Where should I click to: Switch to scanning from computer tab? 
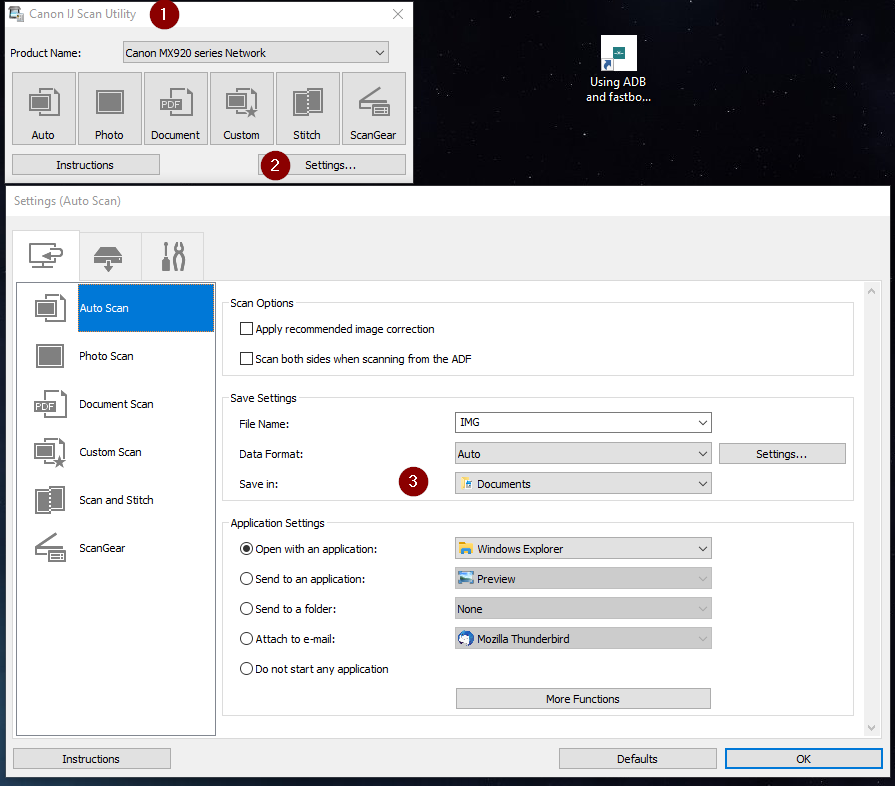tap(46, 256)
